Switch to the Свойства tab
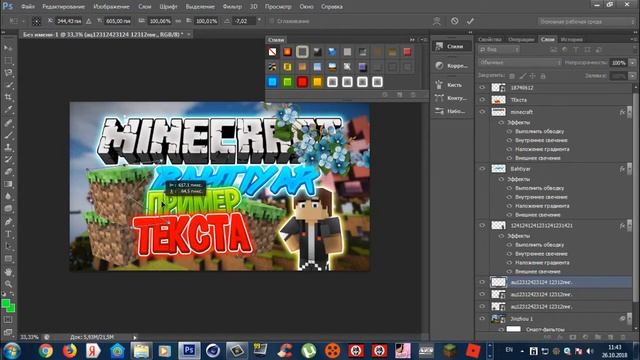This screenshot has height=360, width=640. [x=489, y=40]
